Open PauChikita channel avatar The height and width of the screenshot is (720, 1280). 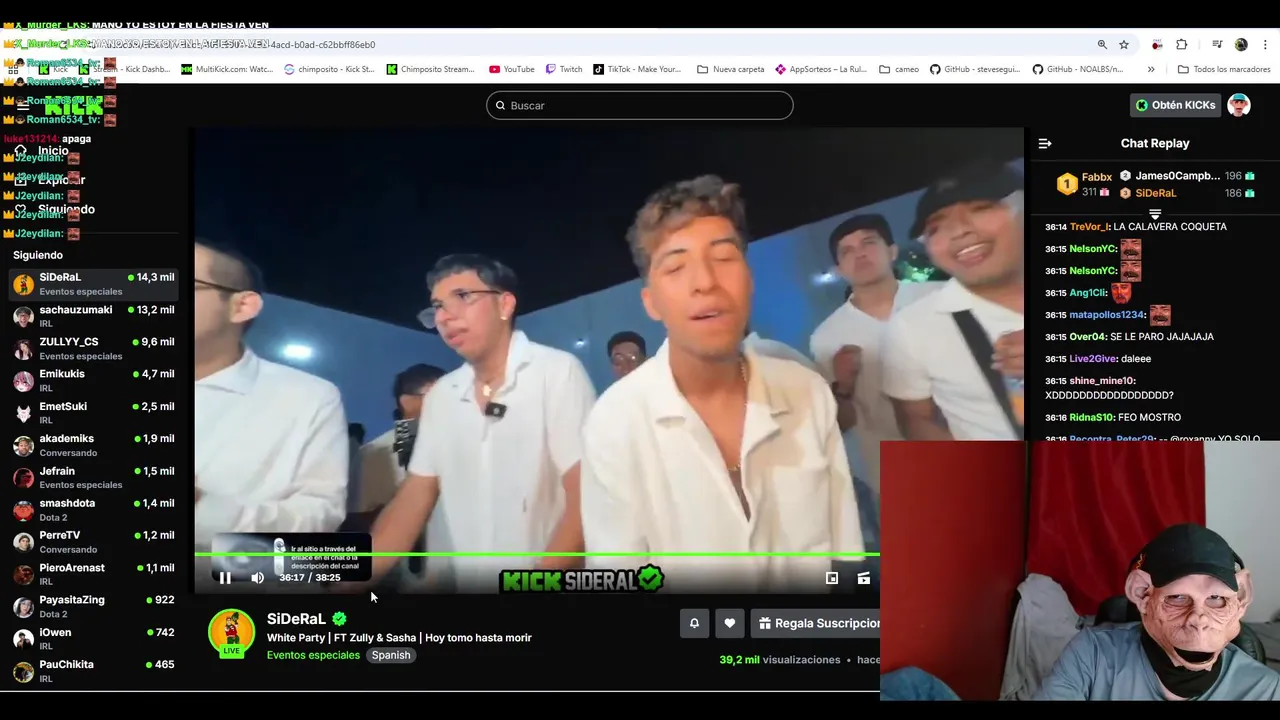(23, 671)
